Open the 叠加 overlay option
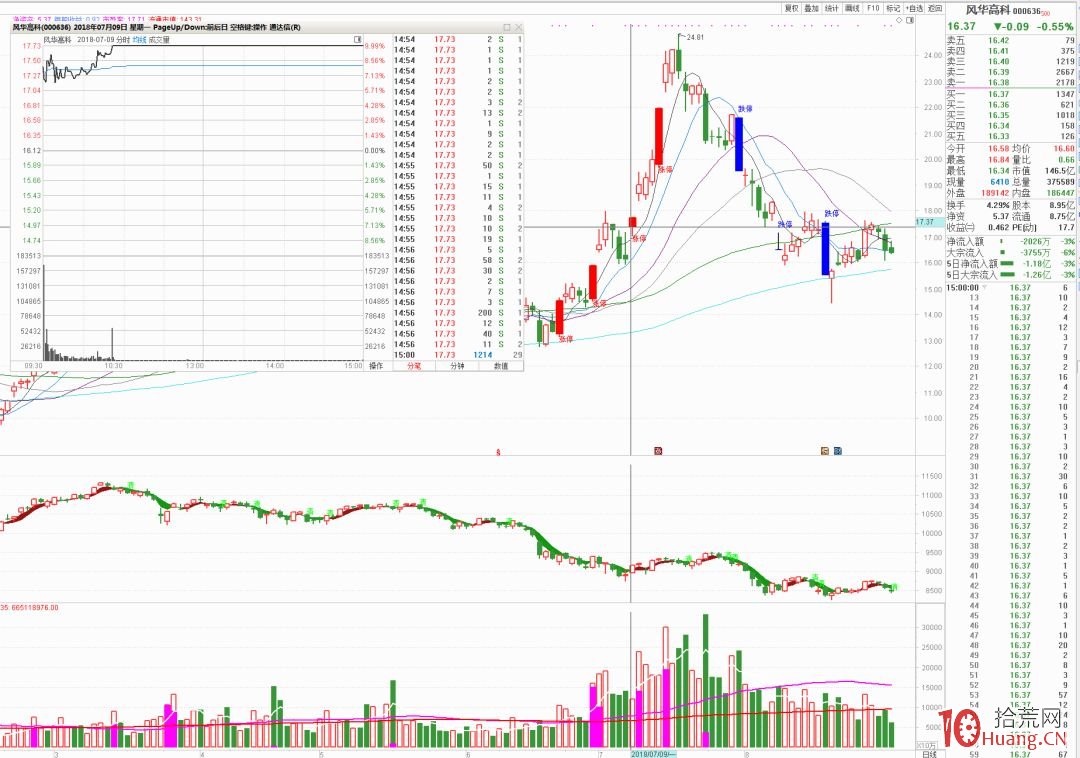The image size is (1080, 758). pyautogui.click(x=812, y=8)
